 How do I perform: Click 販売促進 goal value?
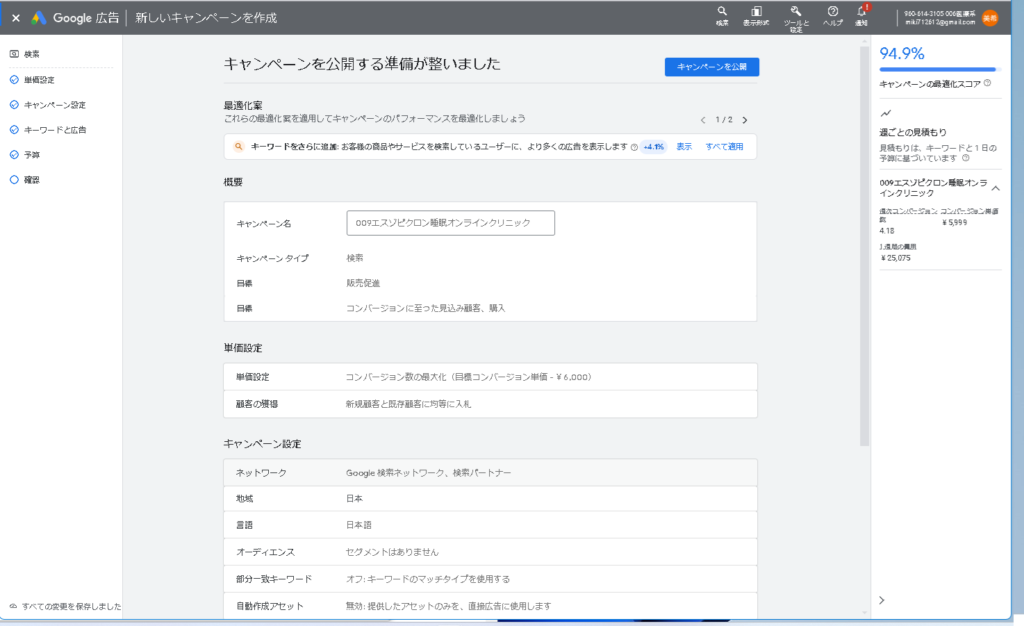(363, 283)
